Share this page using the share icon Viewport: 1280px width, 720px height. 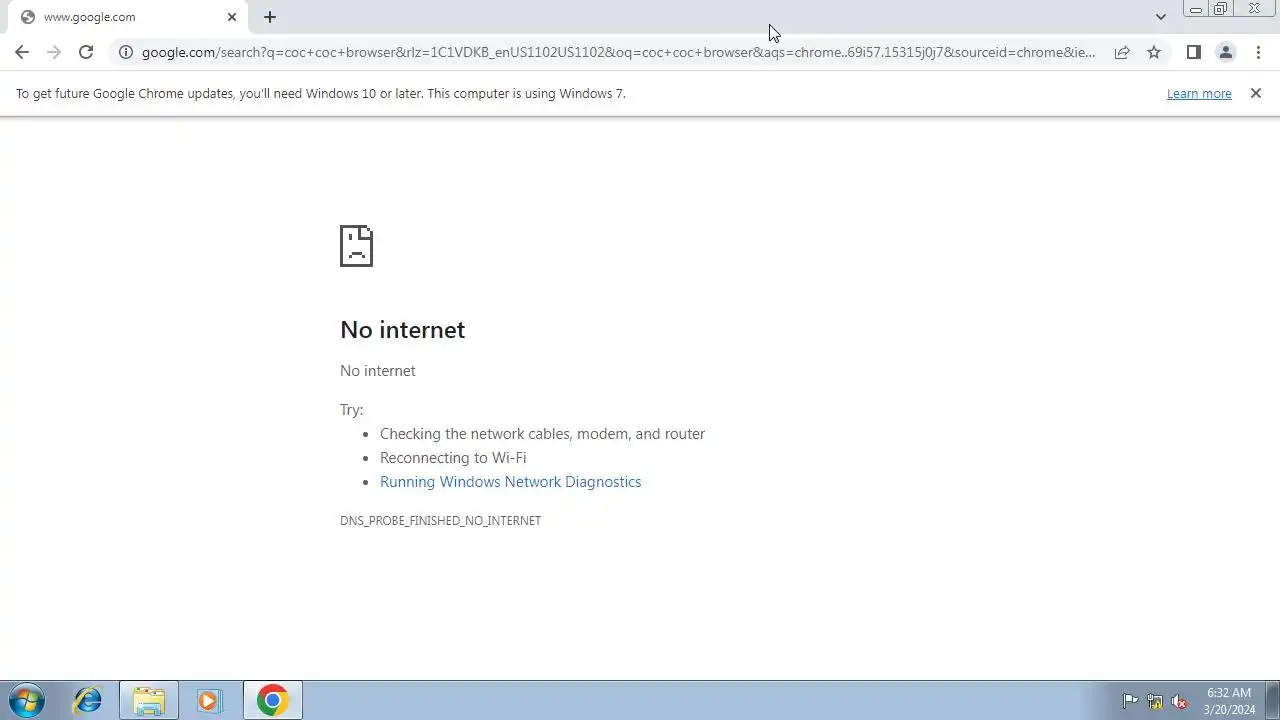(1122, 52)
